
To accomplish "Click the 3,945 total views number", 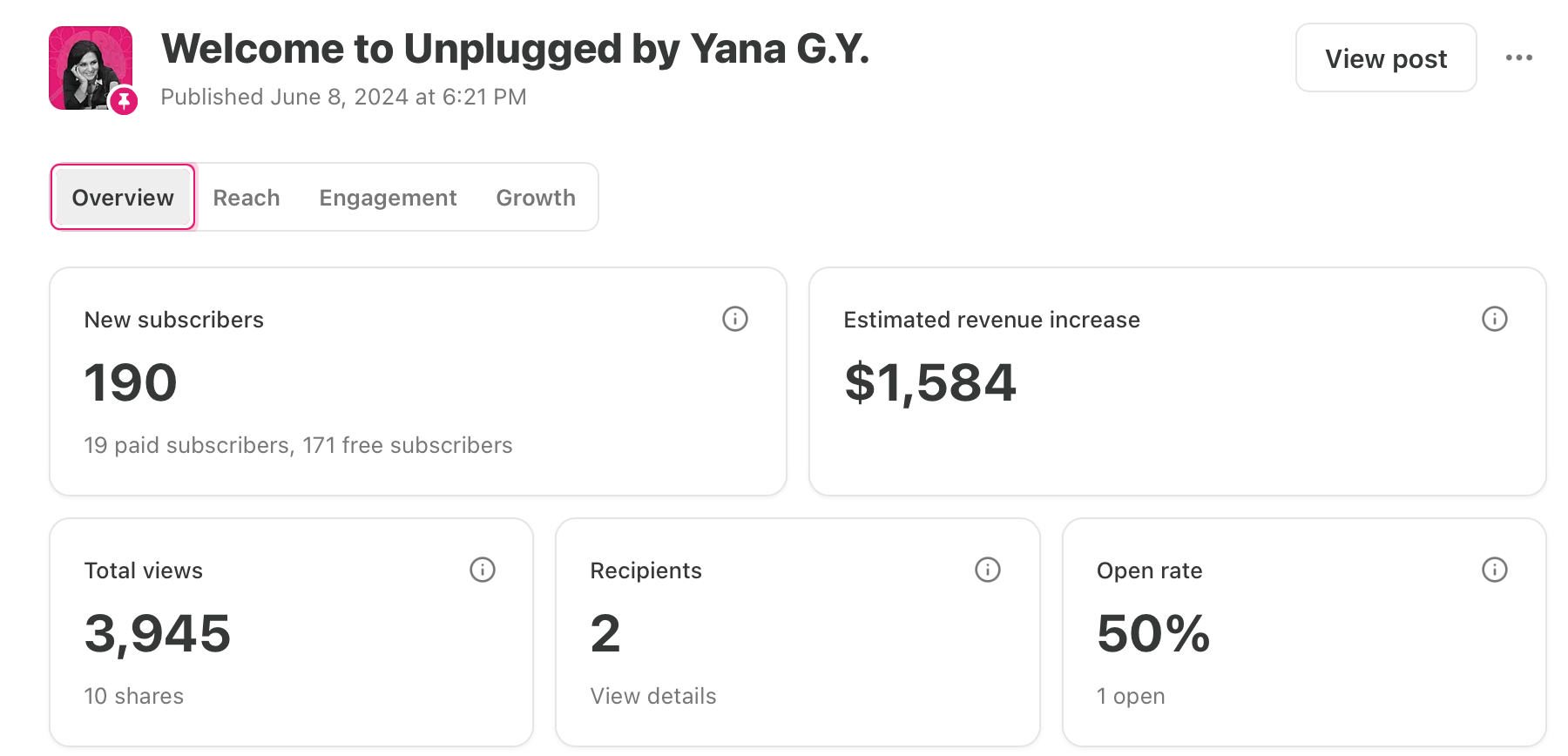I will coord(158,633).
